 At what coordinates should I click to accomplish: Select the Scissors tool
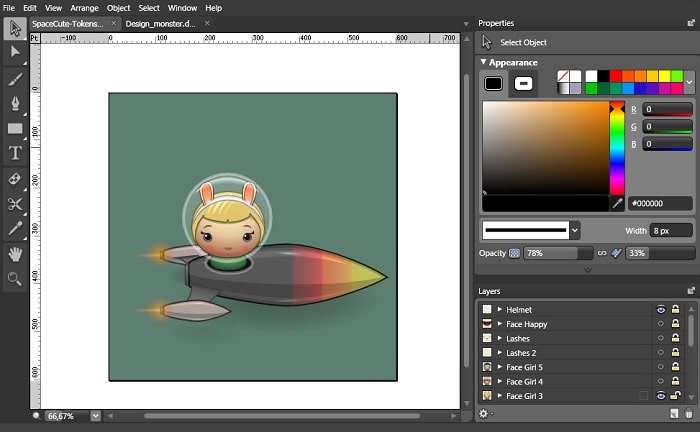pos(15,204)
